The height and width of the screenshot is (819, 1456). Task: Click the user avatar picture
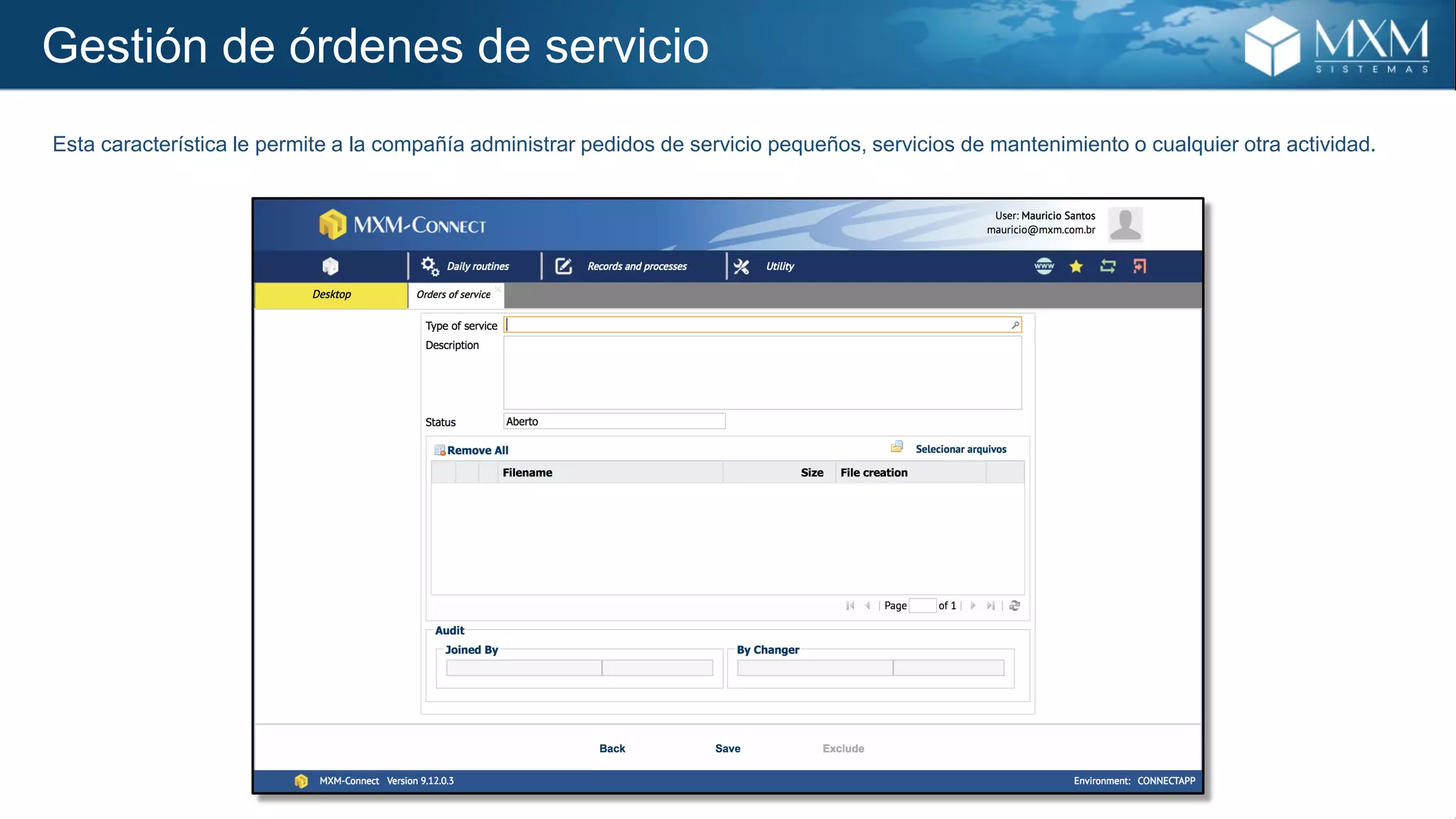point(1125,224)
